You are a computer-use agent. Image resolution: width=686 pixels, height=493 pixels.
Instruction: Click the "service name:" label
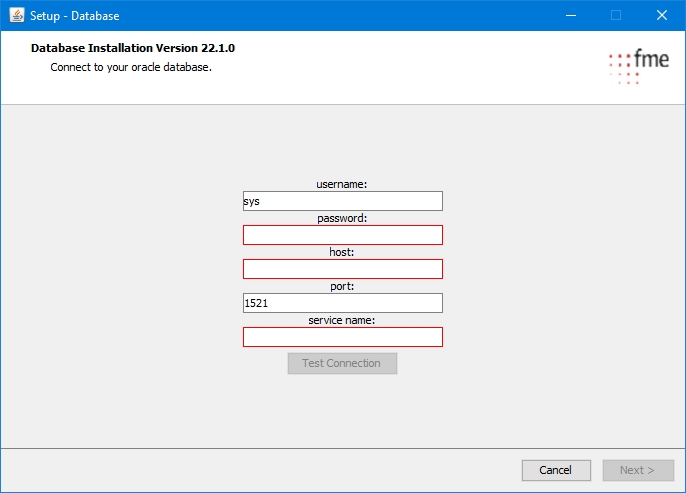click(342, 320)
